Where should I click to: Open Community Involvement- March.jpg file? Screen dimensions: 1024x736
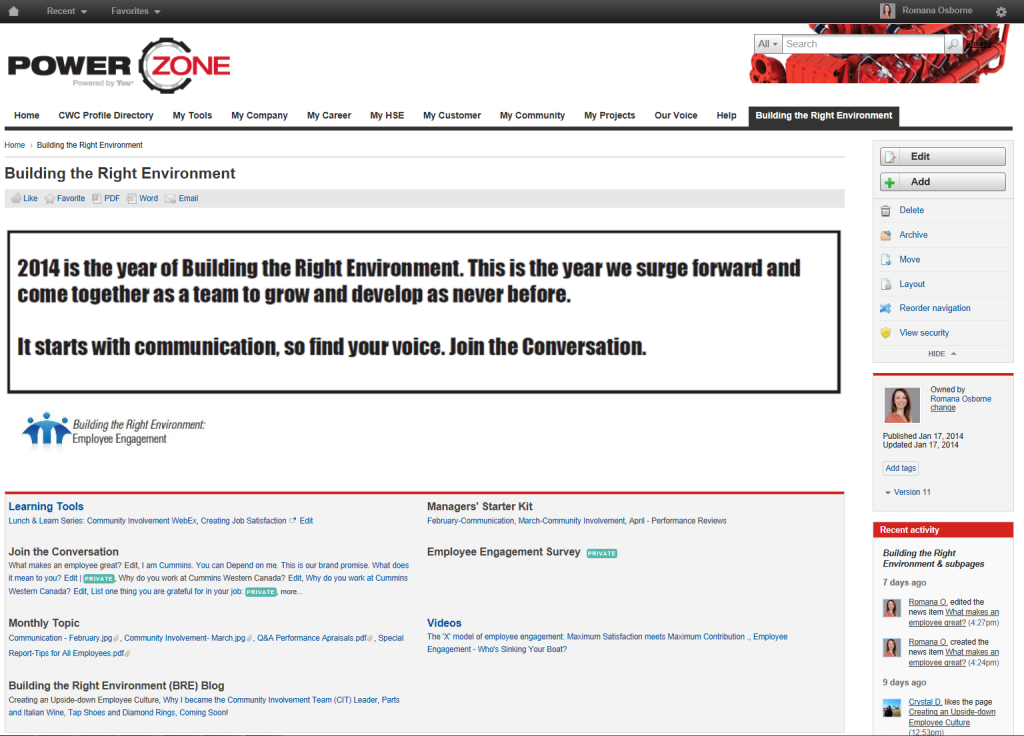[185, 638]
